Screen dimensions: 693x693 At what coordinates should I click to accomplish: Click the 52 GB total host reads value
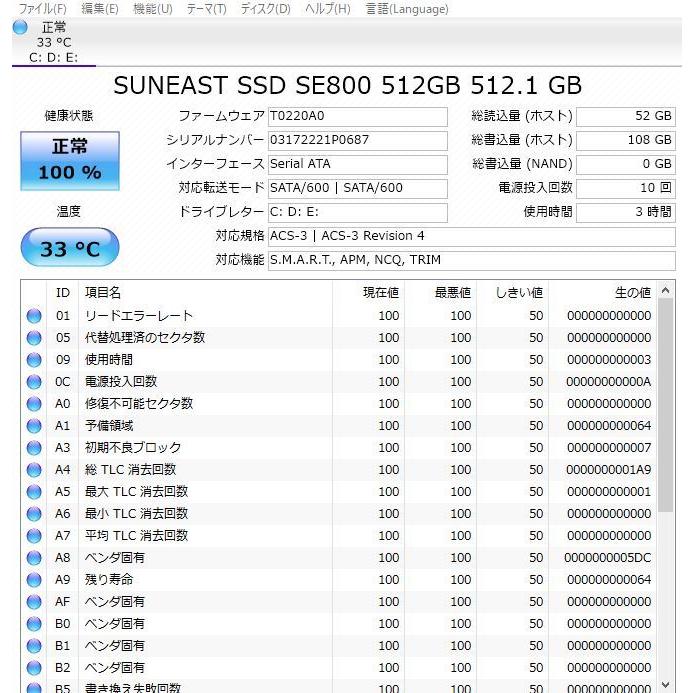[x=626, y=116]
